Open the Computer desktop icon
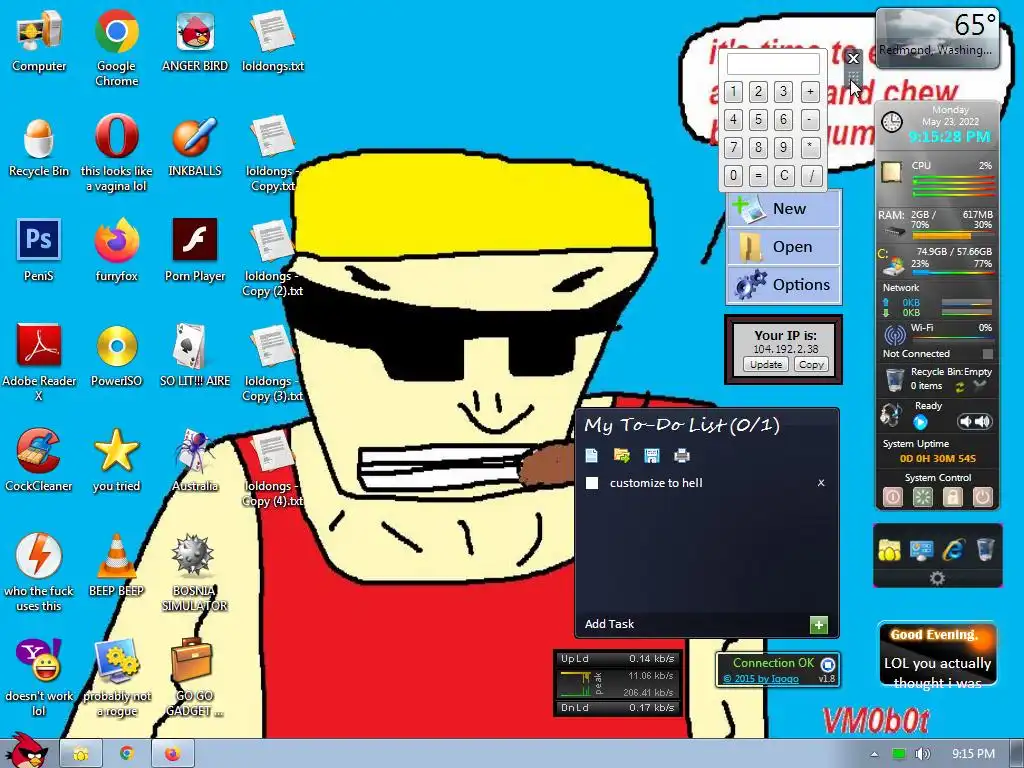 coord(39,40)
